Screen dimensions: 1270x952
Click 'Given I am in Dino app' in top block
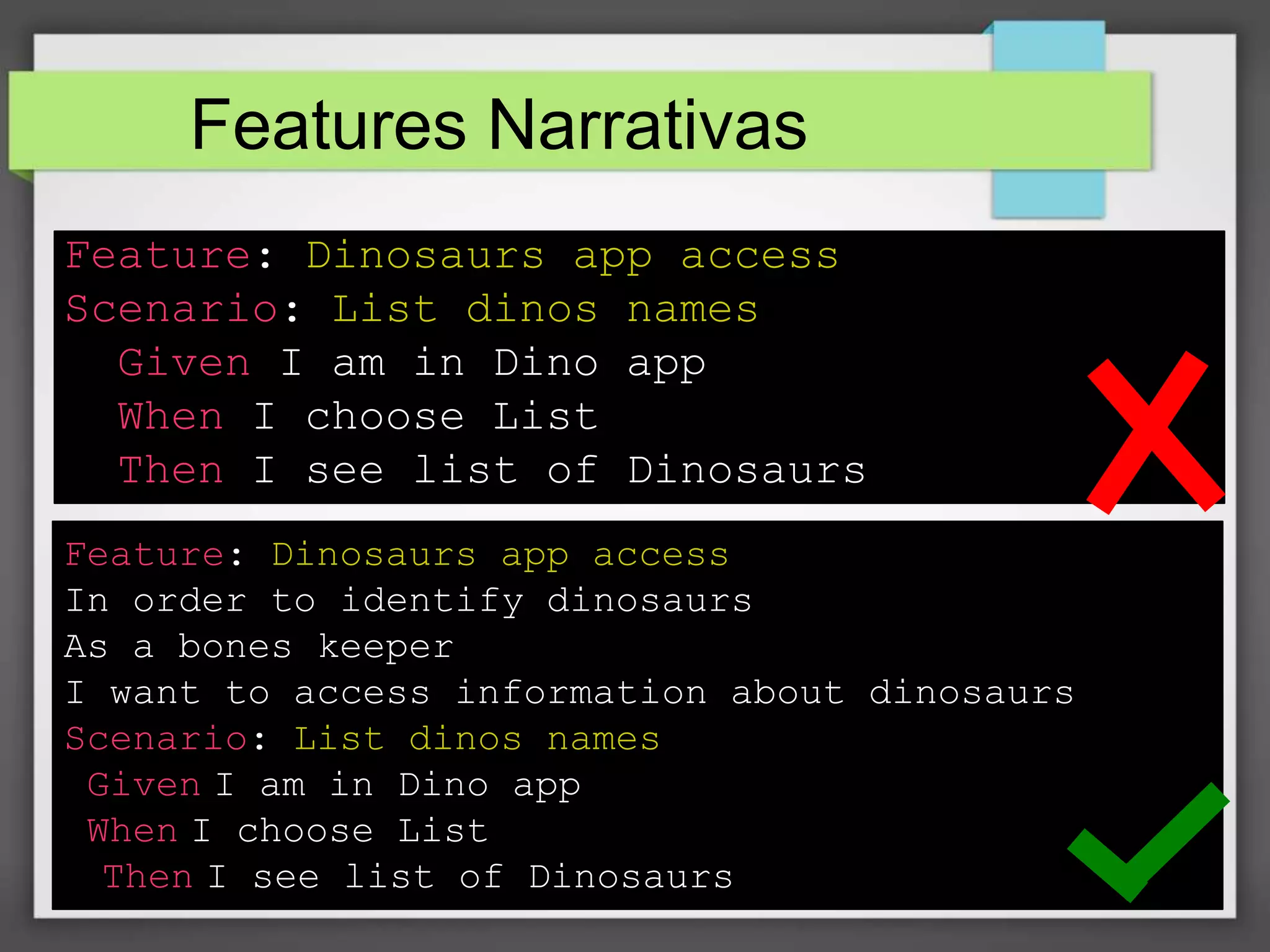pyautogui.click(x=412, y=364)
